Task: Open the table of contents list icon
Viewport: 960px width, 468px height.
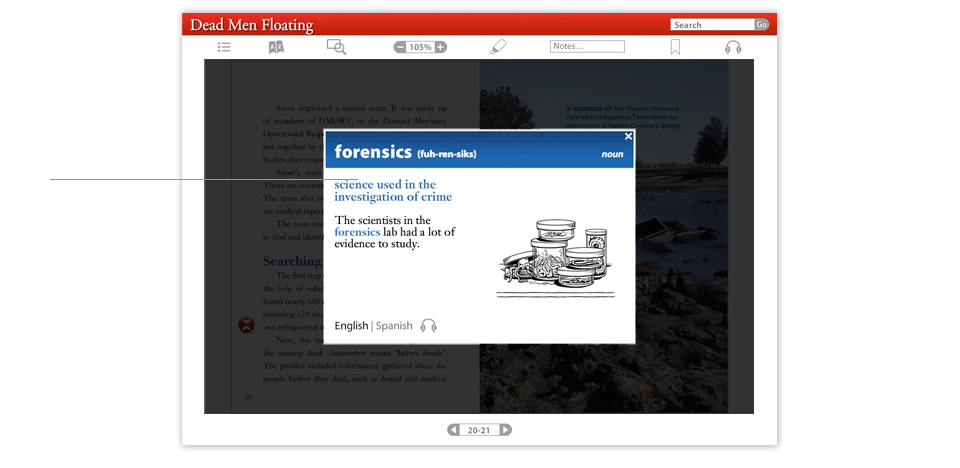Action: (224, 47)
